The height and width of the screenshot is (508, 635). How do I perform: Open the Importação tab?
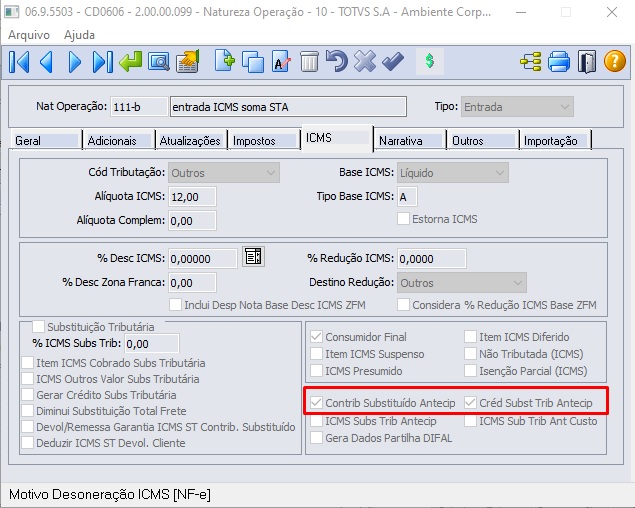[x=555, y=141]
